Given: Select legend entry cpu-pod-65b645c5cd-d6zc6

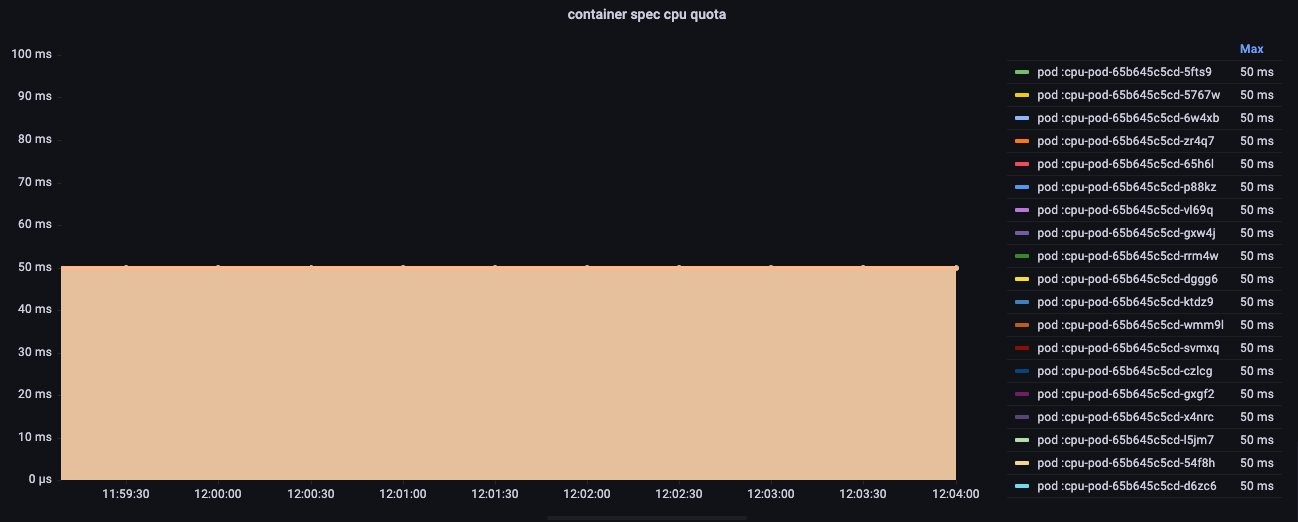Looking at the screenshot, I should 1127,486.
